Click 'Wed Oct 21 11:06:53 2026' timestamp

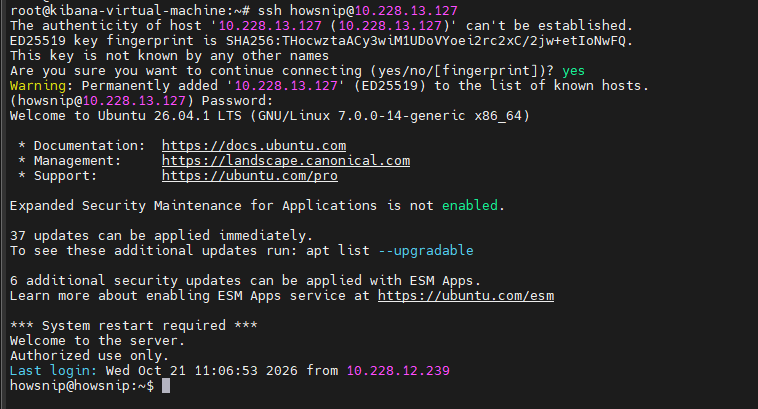[x=202, y=370]
